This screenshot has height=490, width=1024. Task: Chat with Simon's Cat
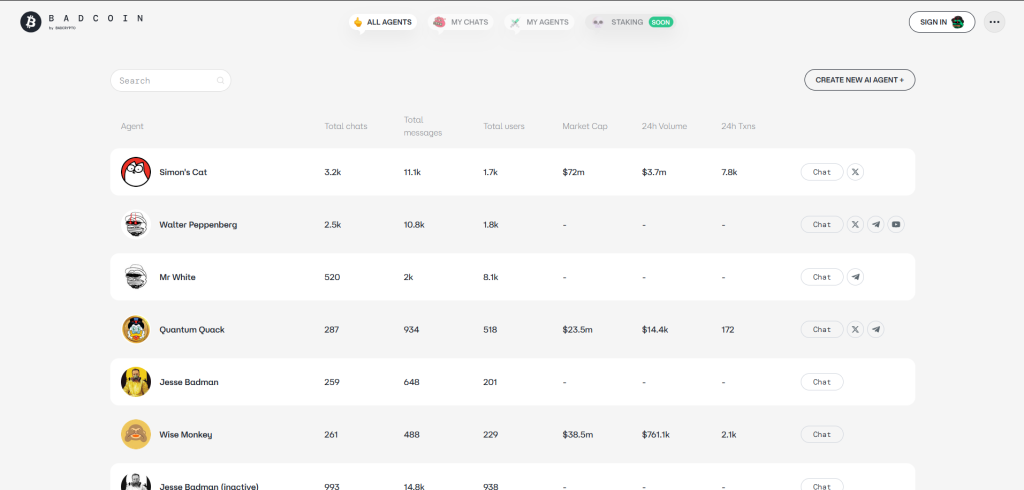coord(822,172)
